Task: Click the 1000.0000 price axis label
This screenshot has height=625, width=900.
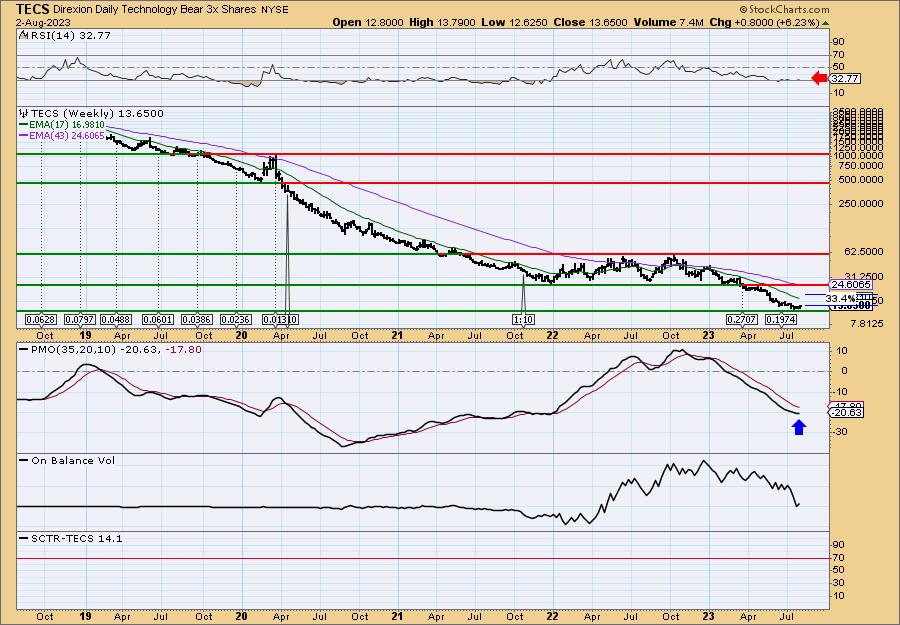Action: point(857,156)
